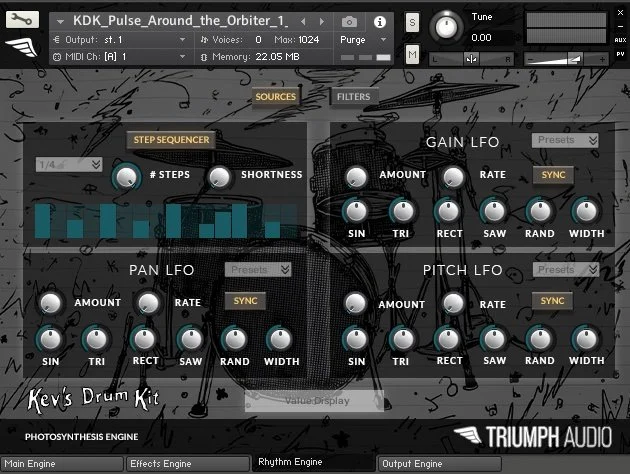Switch to Output Engine tab
The width and height of the screenshot is (630, 474).
[x=440, y=464]
